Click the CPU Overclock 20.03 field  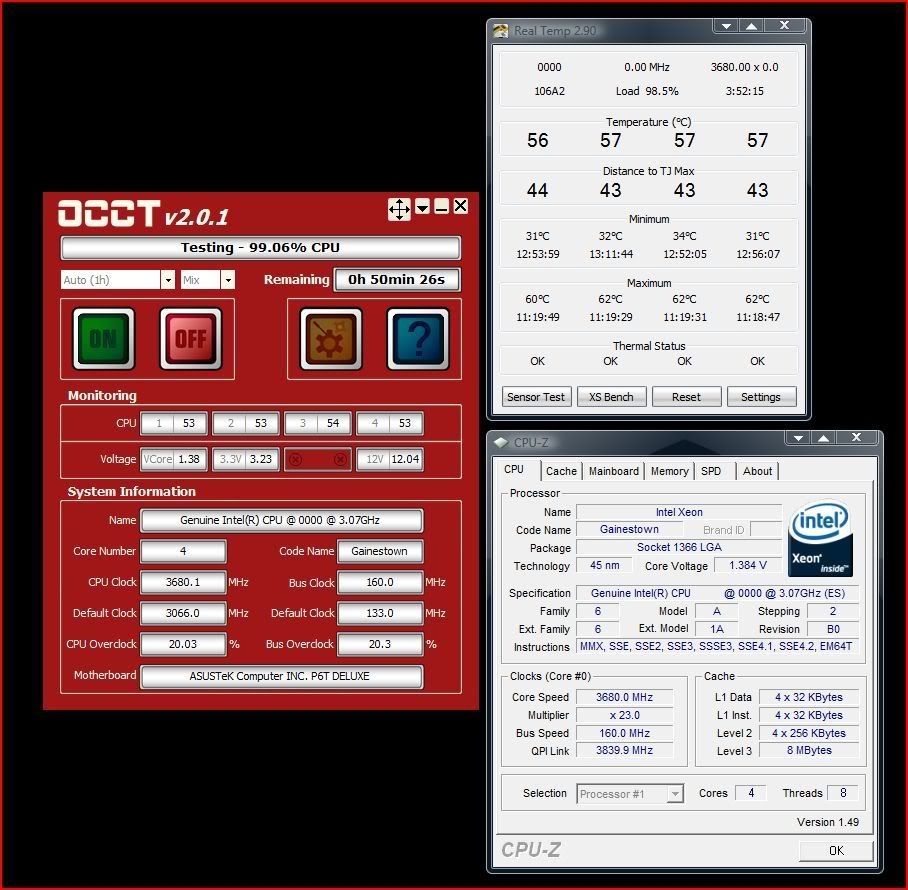183,644
